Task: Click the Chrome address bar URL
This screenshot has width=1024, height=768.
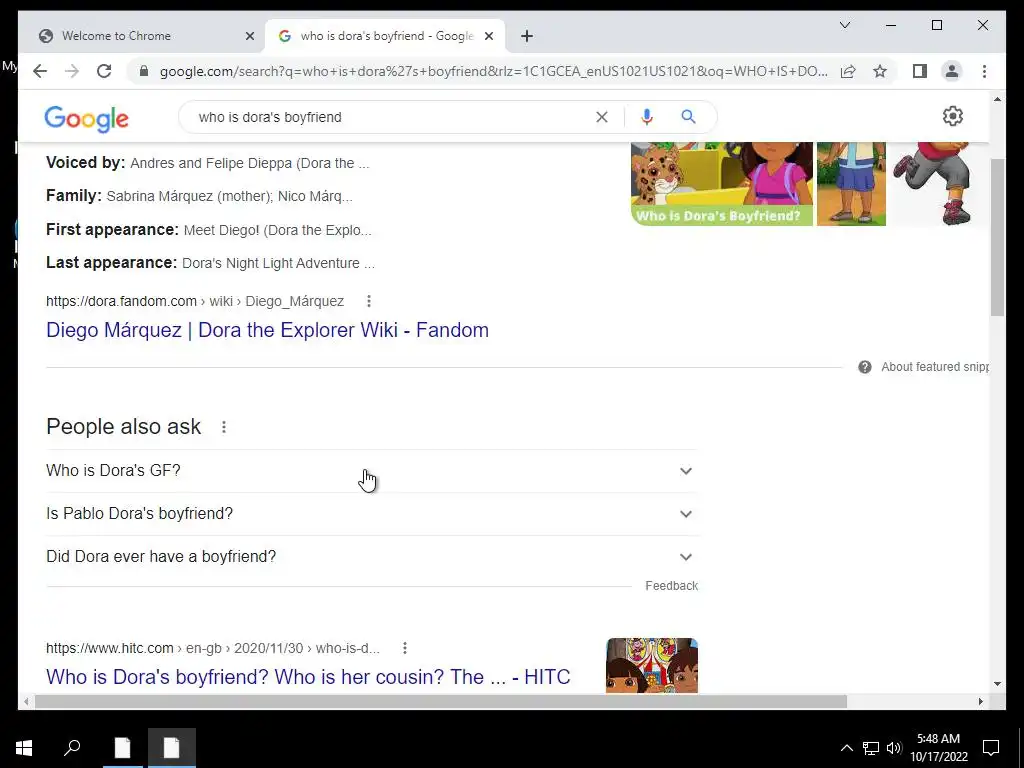Action: (494, 71)
